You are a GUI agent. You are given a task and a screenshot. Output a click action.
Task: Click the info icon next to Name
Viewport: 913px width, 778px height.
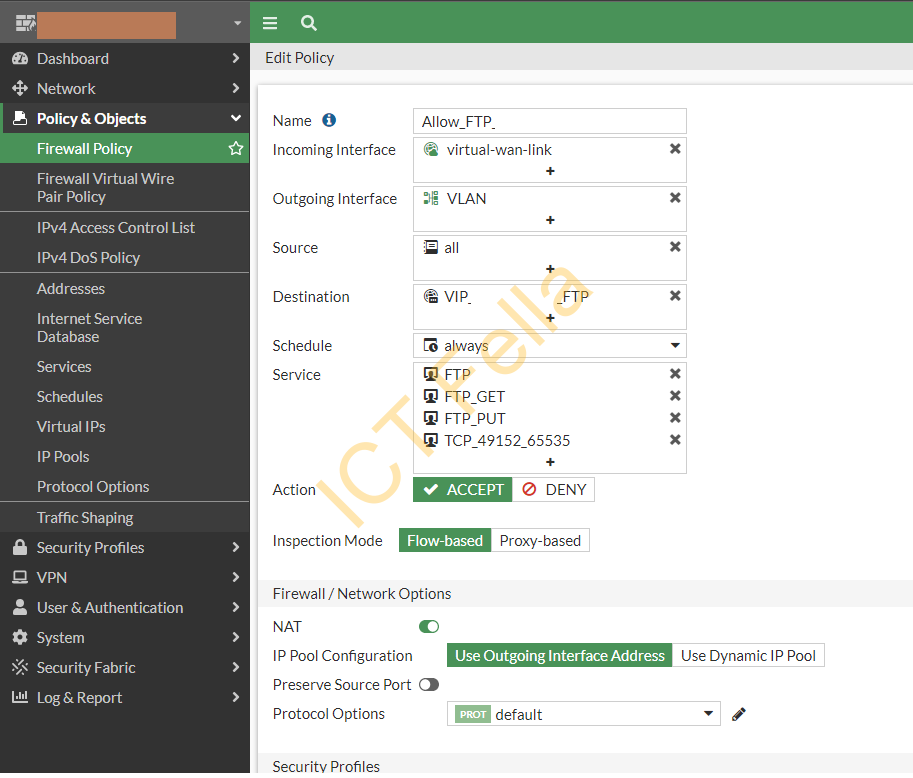pyautogui.click(x=329, y=120)
